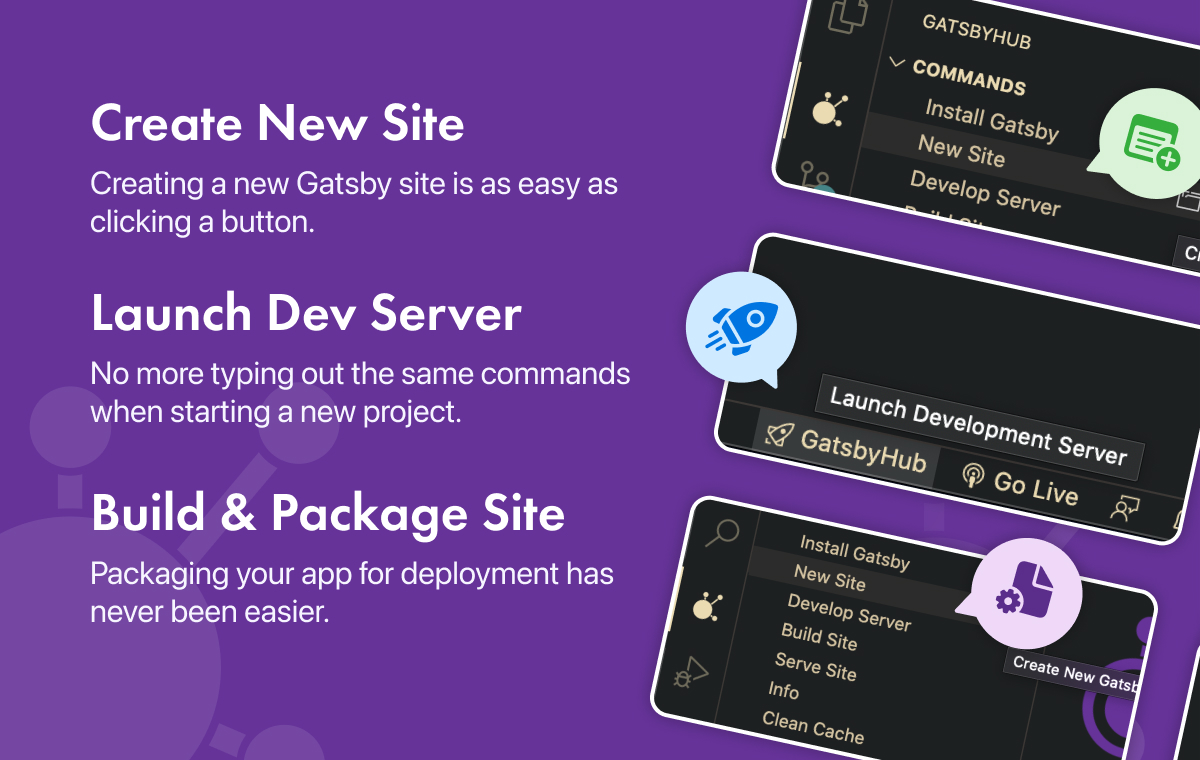Run the Build Site command

coord(819,636)
